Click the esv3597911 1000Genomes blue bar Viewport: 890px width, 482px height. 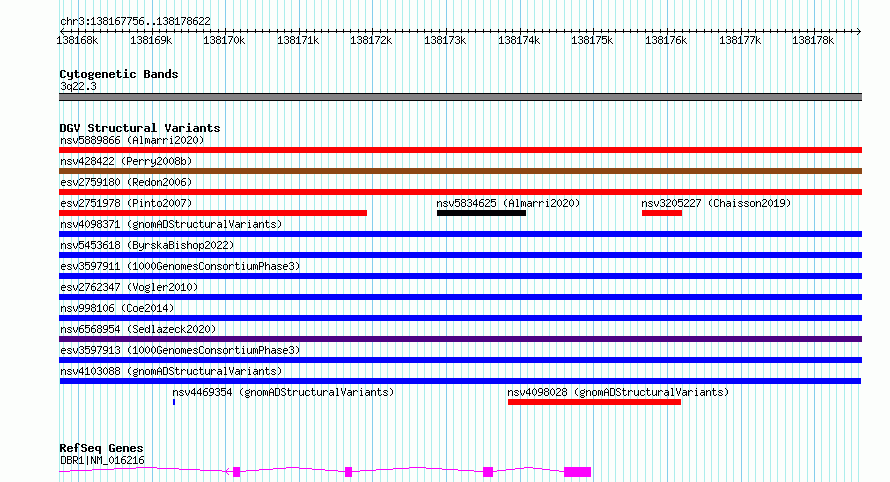(x=460, y=276)
